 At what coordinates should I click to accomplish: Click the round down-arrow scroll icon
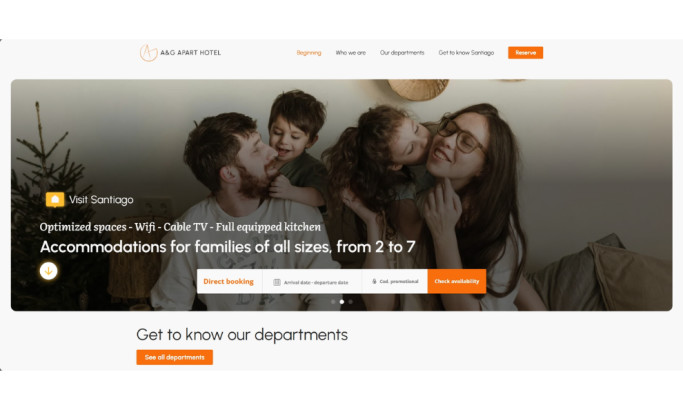[48, 271]
